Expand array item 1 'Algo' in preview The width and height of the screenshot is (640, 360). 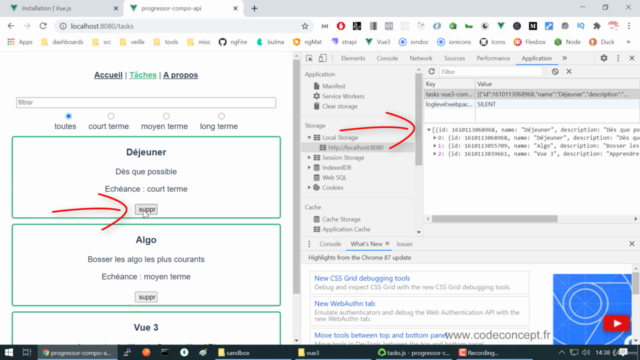pos(435,146)
